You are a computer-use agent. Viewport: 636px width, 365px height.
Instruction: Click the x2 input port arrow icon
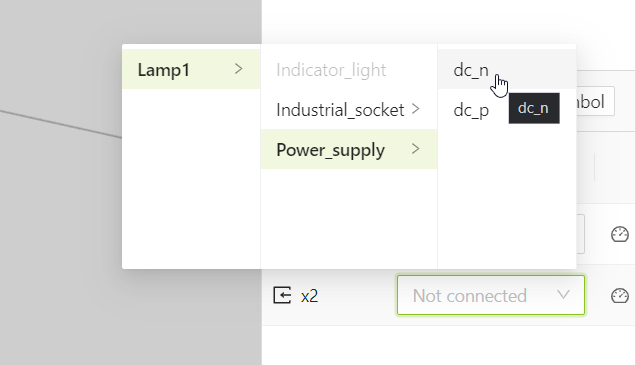(x=282, y=295)
